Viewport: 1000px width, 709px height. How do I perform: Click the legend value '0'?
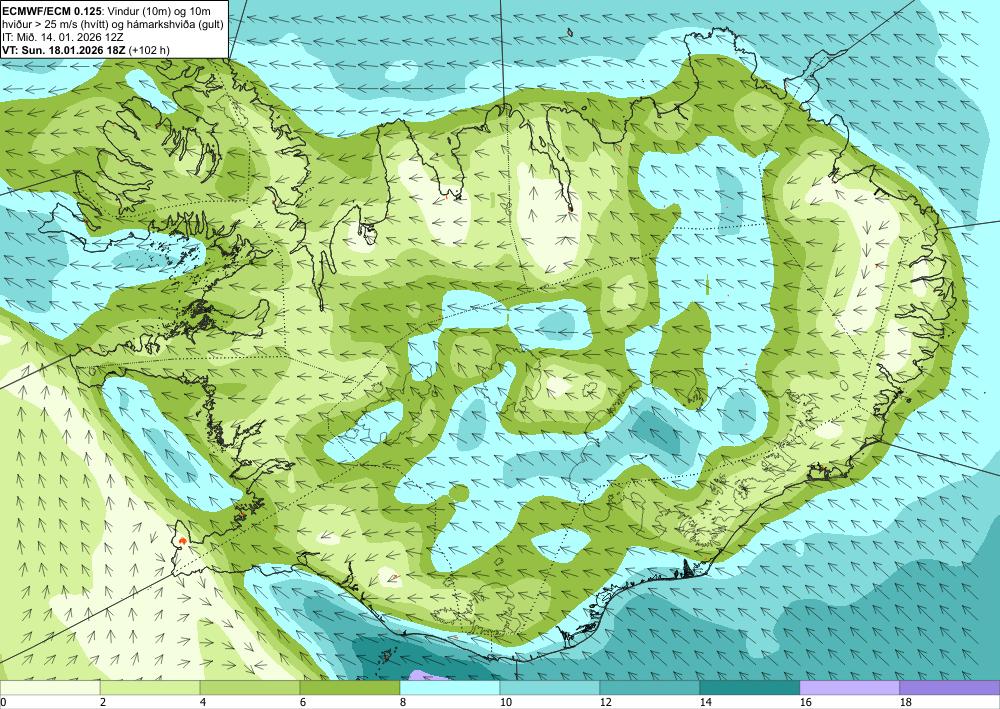[3, 703]
